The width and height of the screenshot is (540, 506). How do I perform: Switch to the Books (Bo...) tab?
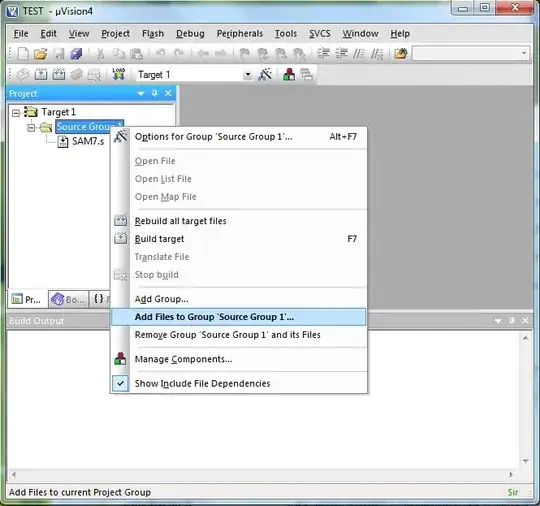tap(69, 299)
